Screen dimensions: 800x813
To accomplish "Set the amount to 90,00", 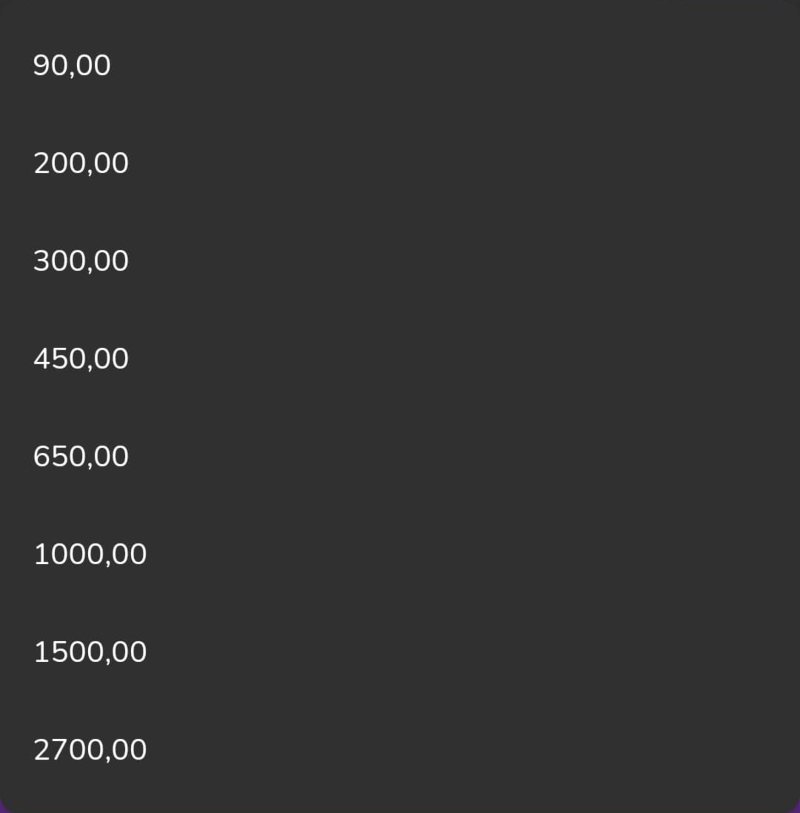I will tap(400, 65).
